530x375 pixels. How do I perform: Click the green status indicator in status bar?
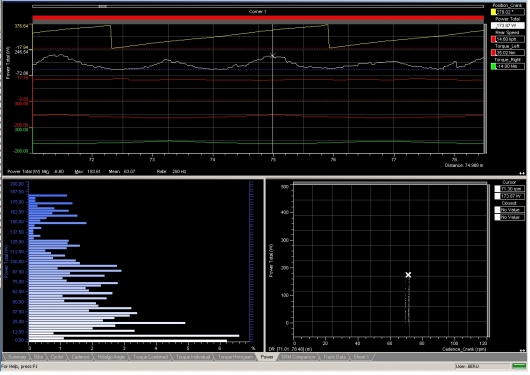point(519,366)
